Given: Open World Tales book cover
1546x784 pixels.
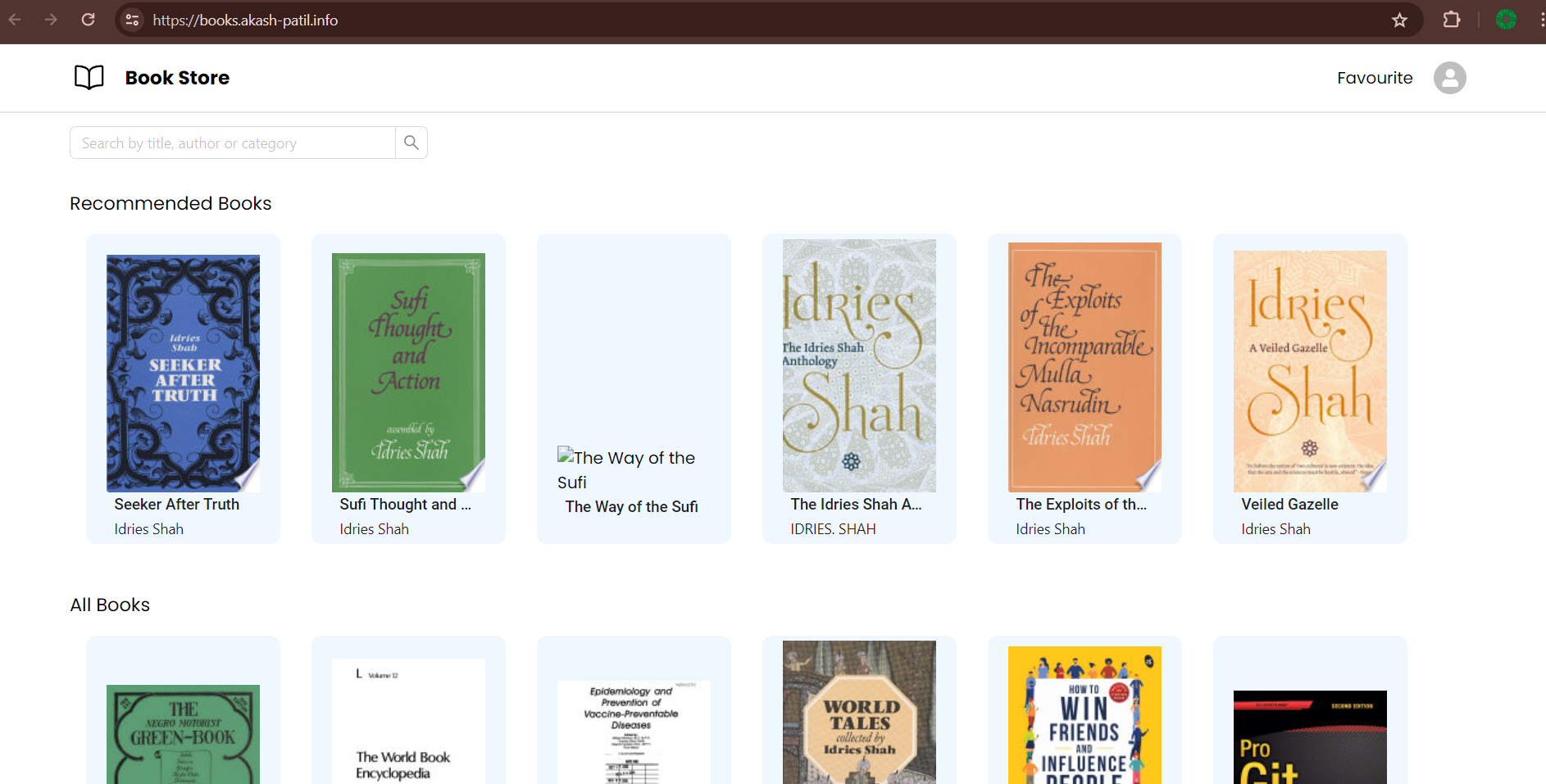Looking at the screenshot, I should coord(859,712).
